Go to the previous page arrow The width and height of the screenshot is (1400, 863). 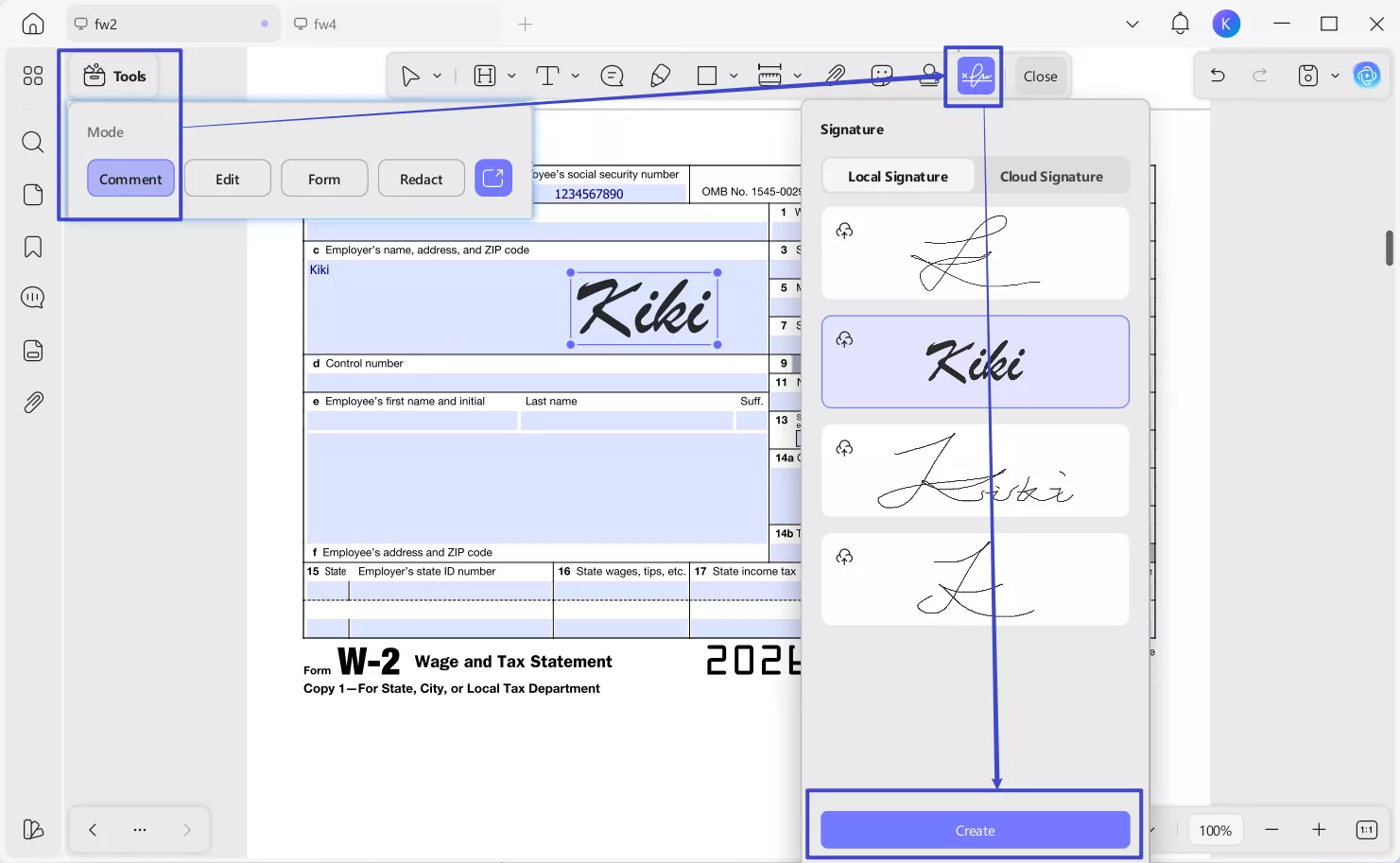coord(93,829)
